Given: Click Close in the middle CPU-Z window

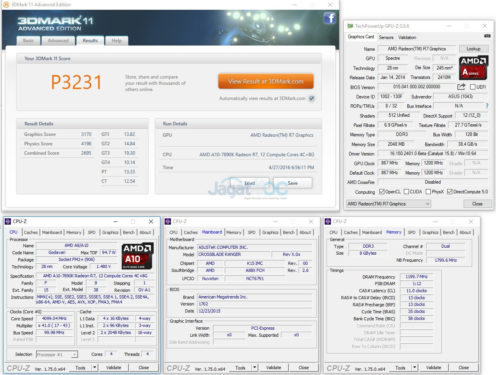Looking at the screenshot, I should pos(304,367).
